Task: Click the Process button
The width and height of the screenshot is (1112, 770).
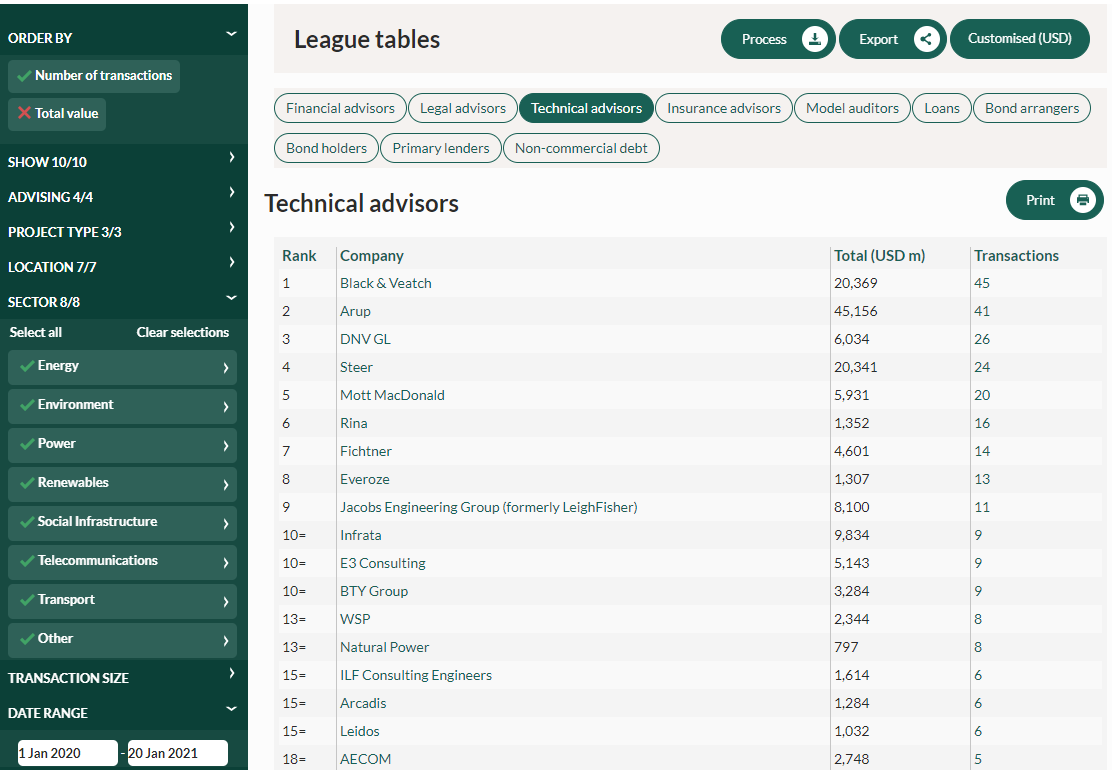Action: point(778,39)
